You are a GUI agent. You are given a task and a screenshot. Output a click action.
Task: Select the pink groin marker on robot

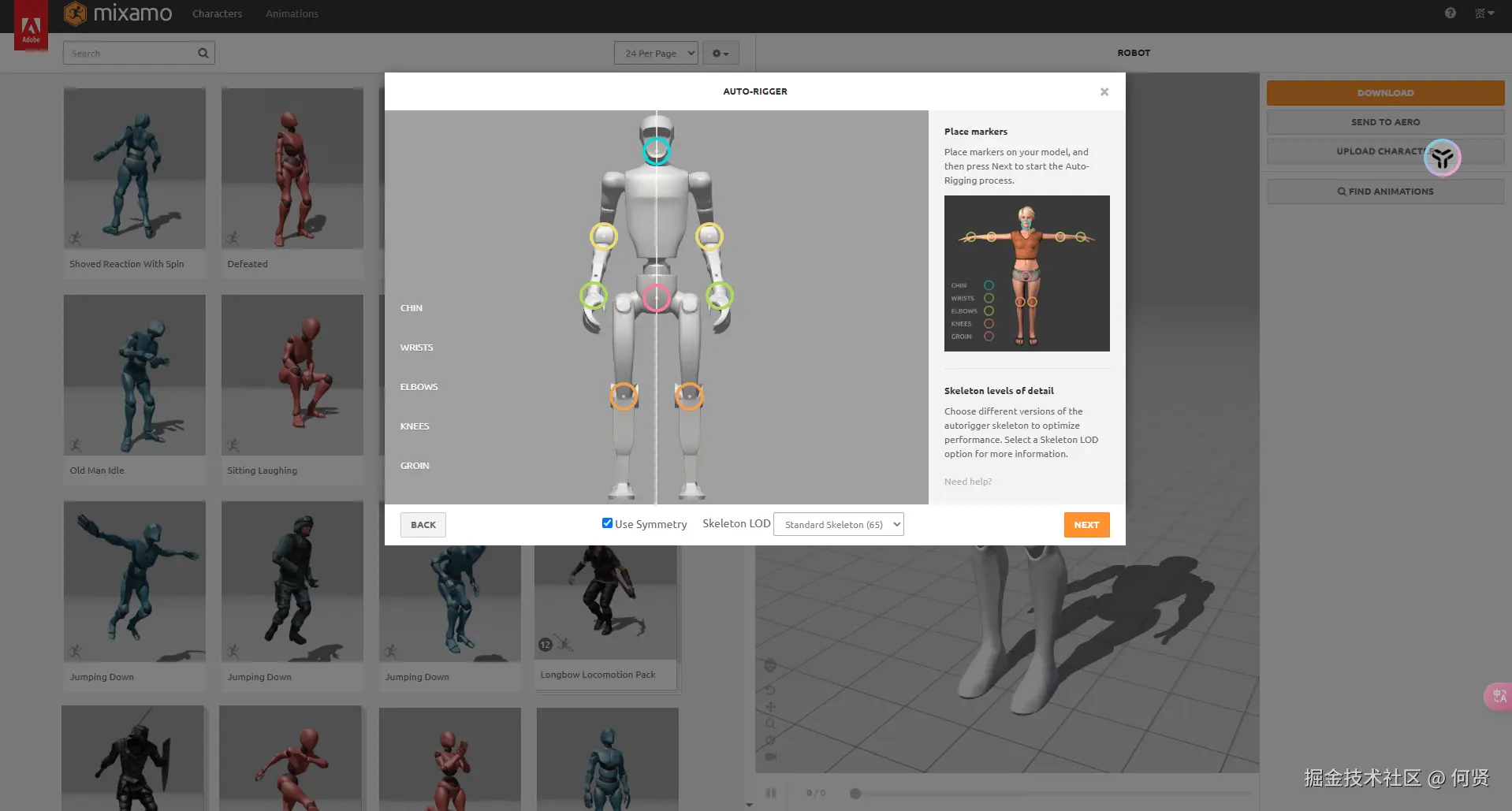click(656, 298)
